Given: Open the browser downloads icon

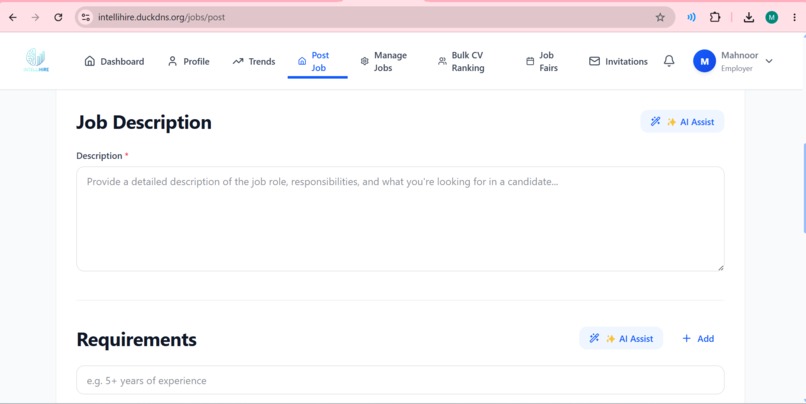Looking at the screenshot, I should click(x=749, y=17).
